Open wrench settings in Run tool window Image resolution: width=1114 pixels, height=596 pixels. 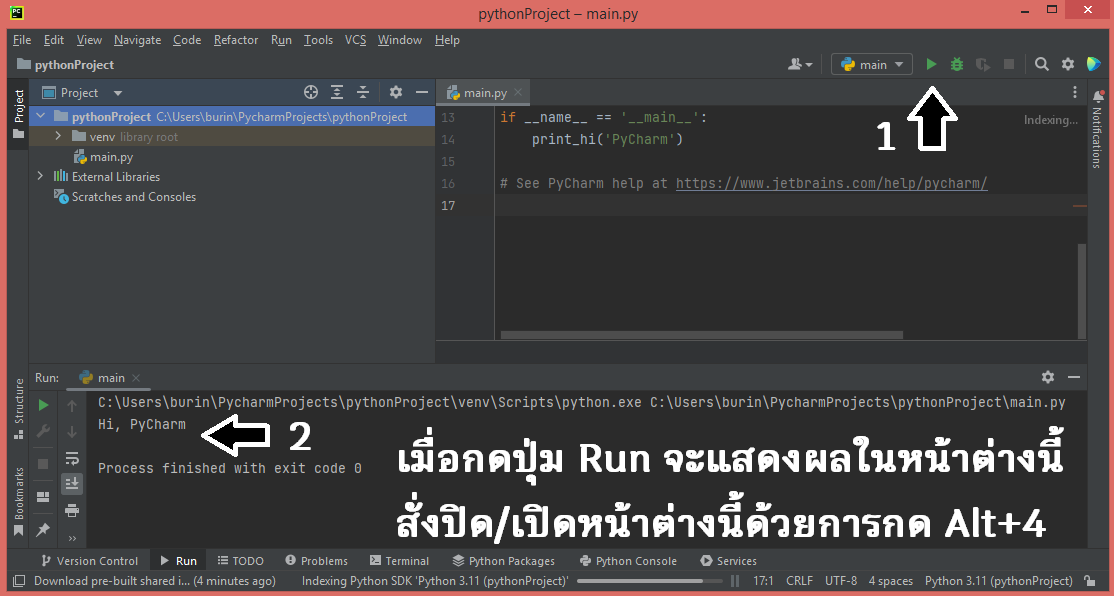coord(43,431)
